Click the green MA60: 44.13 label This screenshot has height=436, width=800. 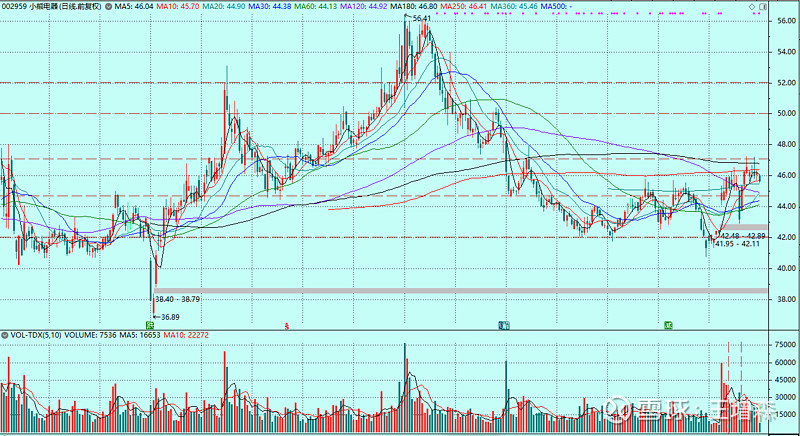pyautogui.click(x=315, y=7)
